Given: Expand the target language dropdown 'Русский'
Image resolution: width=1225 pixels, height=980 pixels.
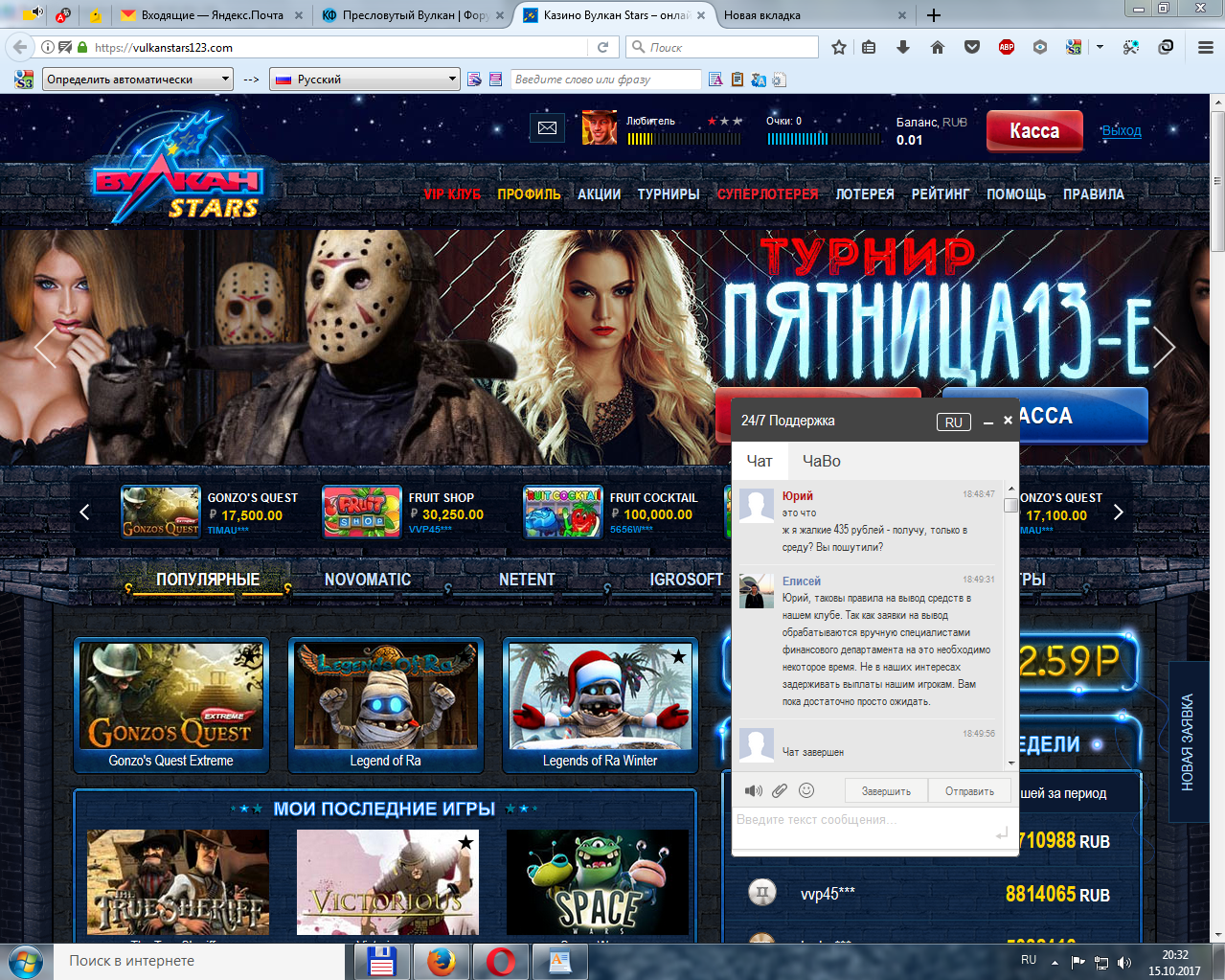Looking at the screenshot, I should [365, 80].
